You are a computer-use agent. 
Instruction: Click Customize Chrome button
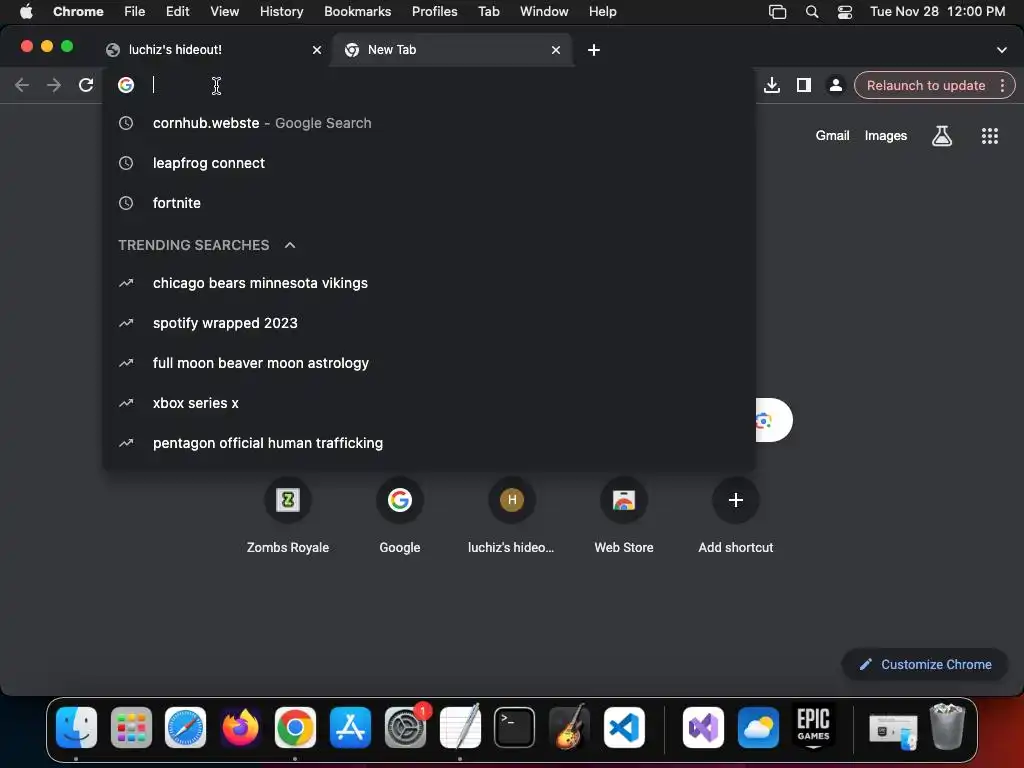tap(925, 664)
